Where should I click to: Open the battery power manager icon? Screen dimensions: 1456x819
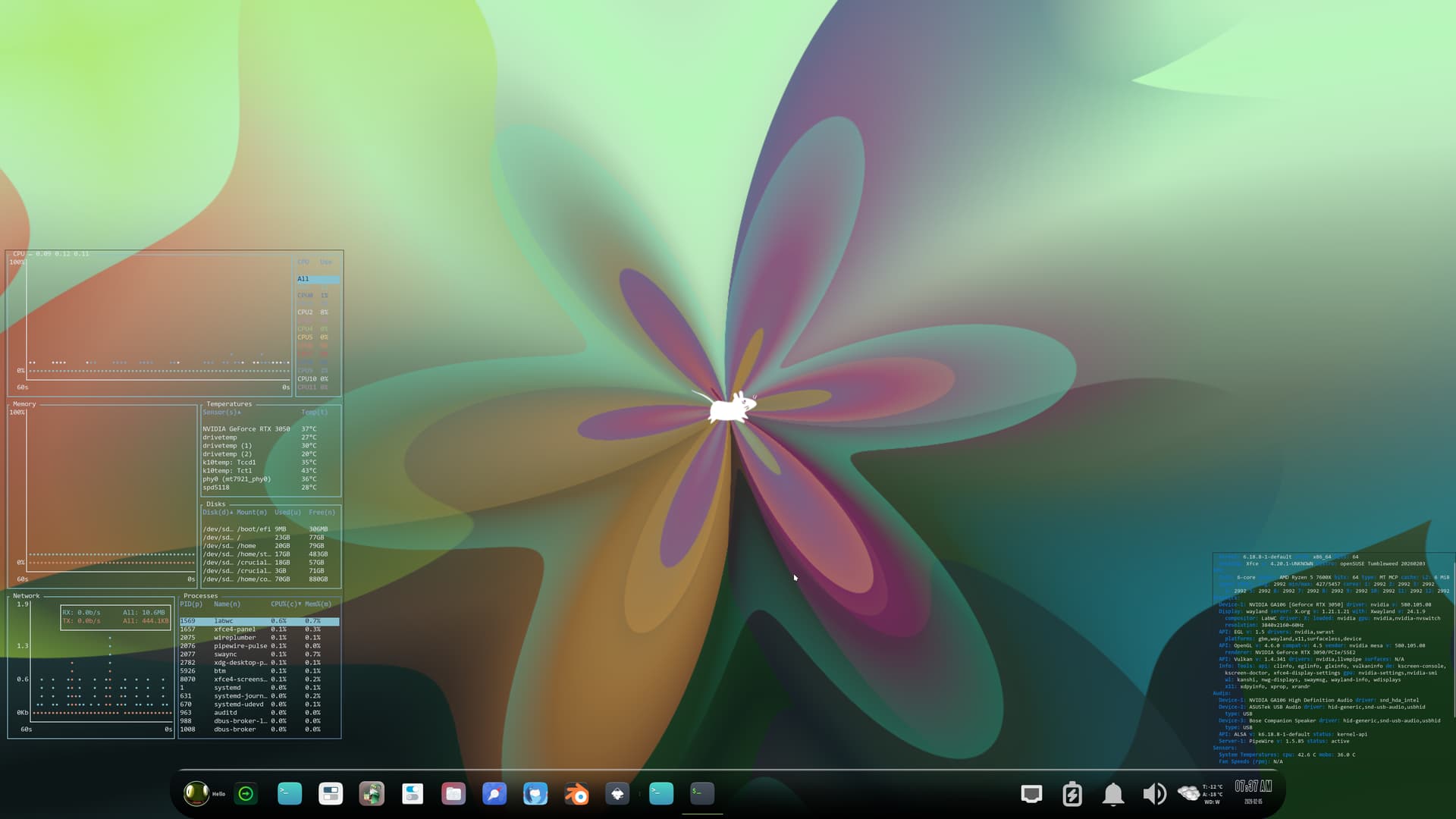tap(1072, 794)
